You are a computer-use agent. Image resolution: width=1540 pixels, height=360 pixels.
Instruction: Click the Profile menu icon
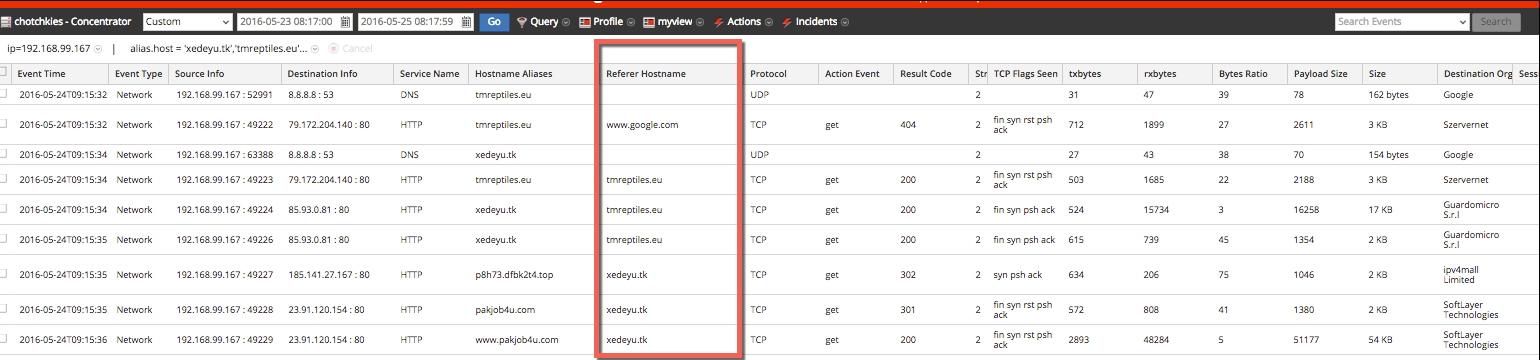pos(586,21)
